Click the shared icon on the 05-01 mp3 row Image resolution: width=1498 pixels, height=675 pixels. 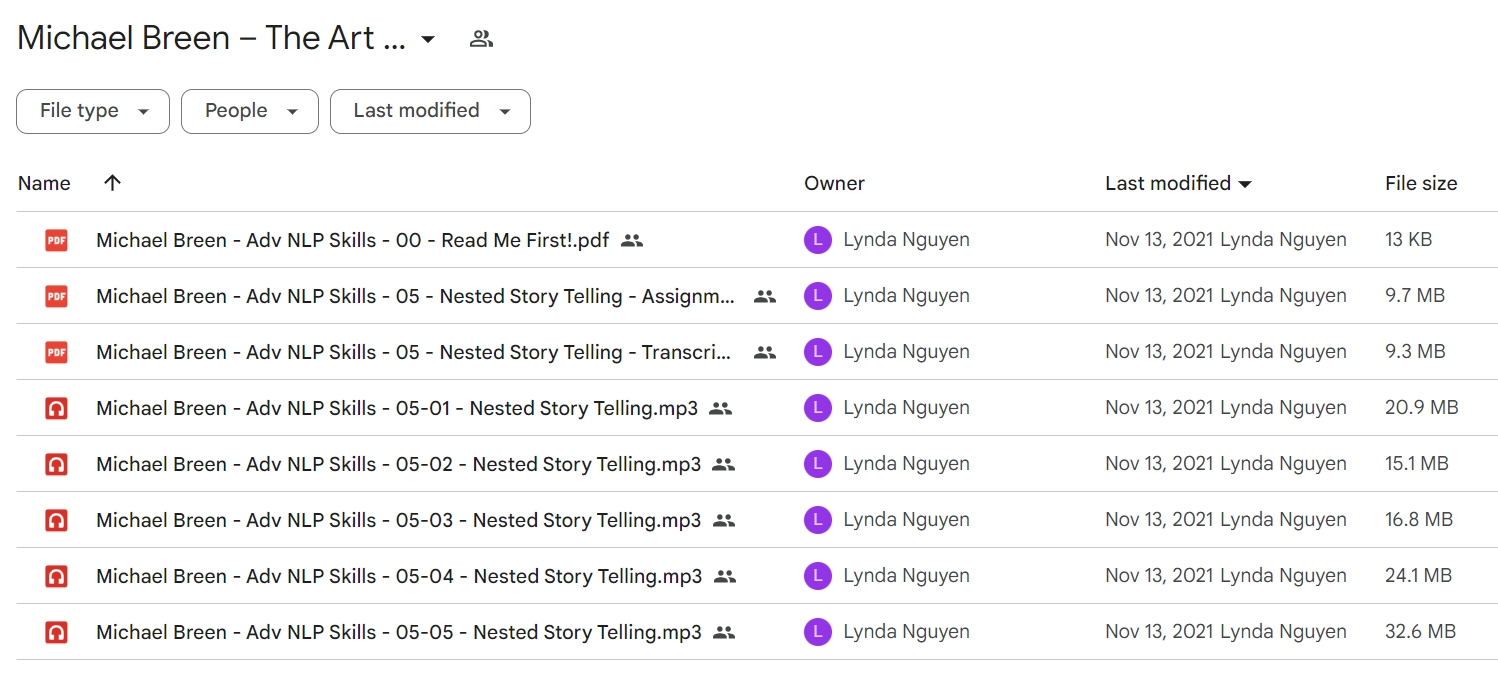tap(721, 408)
